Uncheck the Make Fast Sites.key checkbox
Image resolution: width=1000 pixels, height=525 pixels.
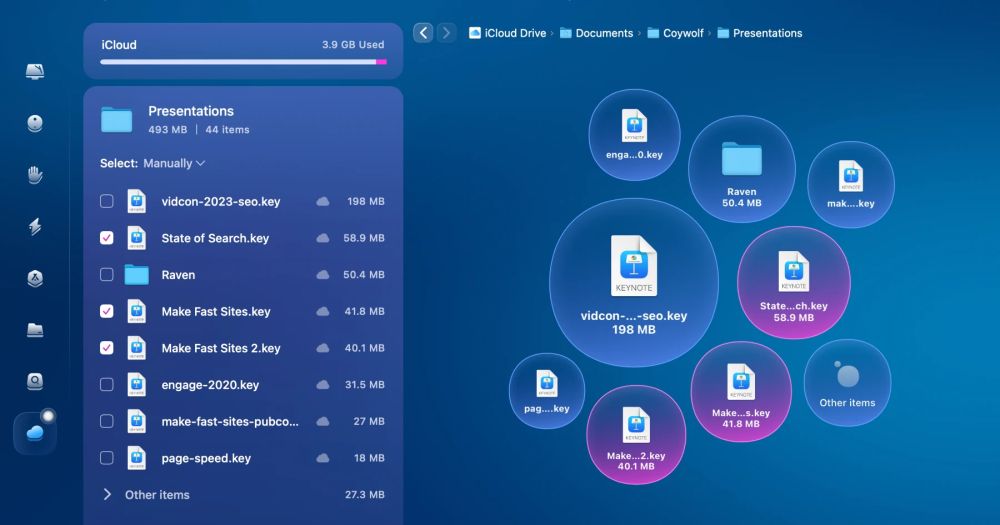[107, 311]
